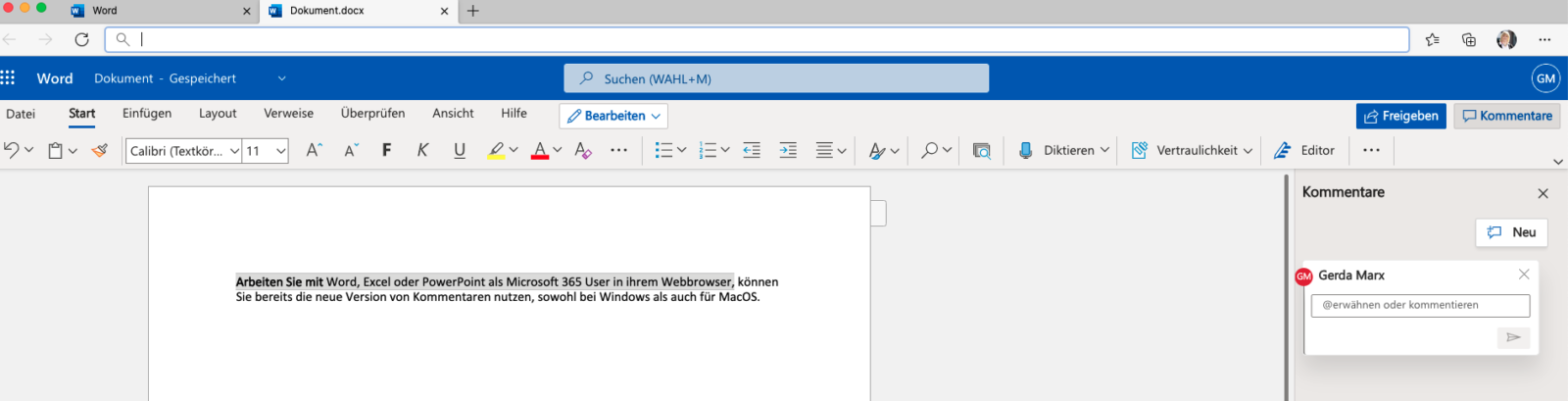1568x401 pixels.
Task: Click the browser address bar
Action: click(x=757, y=39)
